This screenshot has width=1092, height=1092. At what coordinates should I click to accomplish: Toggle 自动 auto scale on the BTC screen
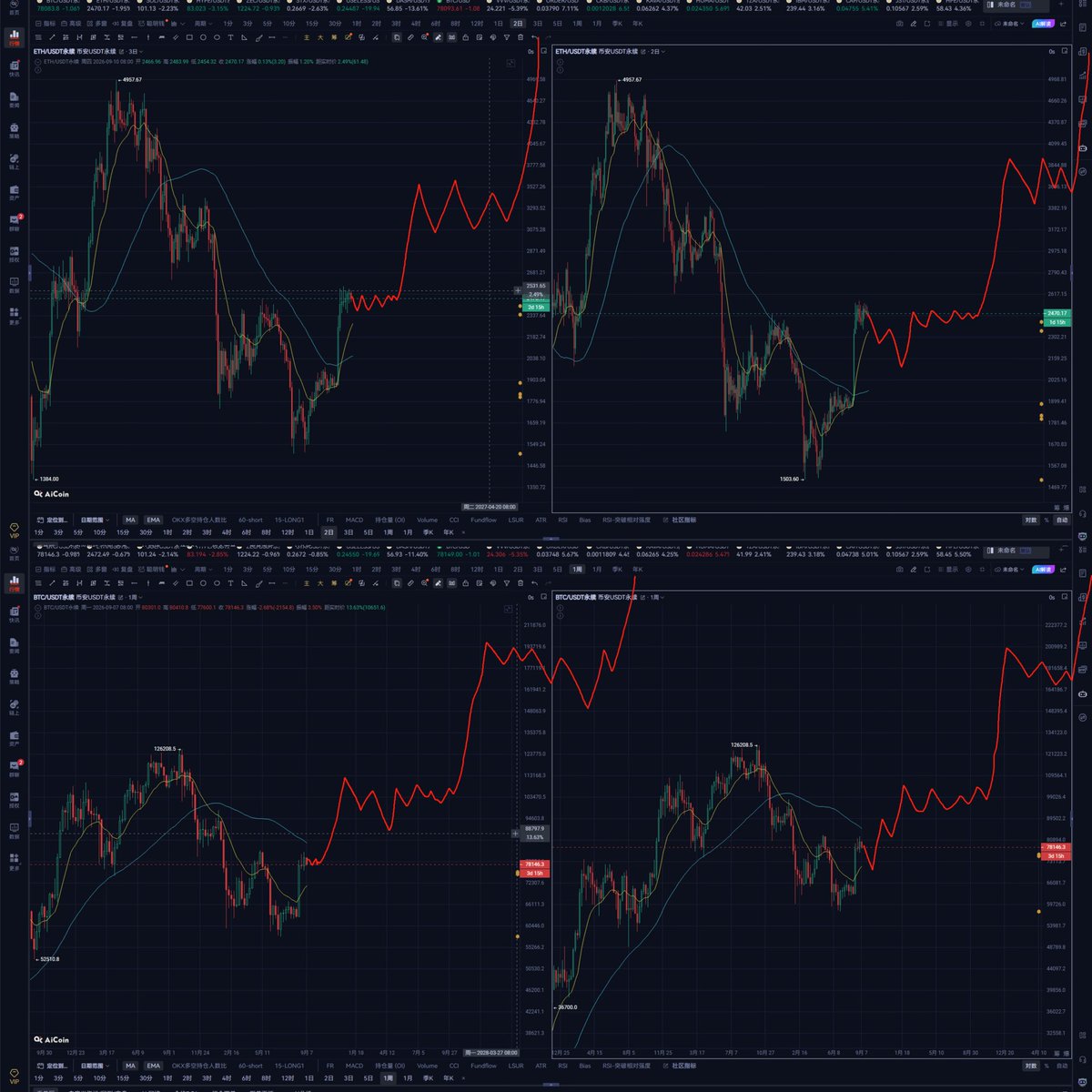click(x=1061, y=1066)
